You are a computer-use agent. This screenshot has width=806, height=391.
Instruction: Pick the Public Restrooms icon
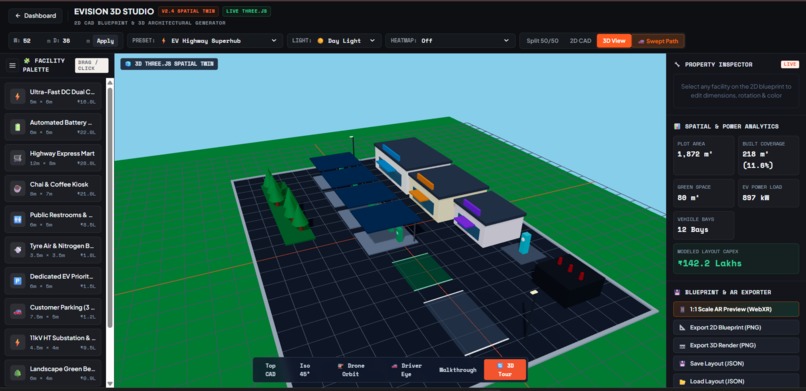[18, 219]
